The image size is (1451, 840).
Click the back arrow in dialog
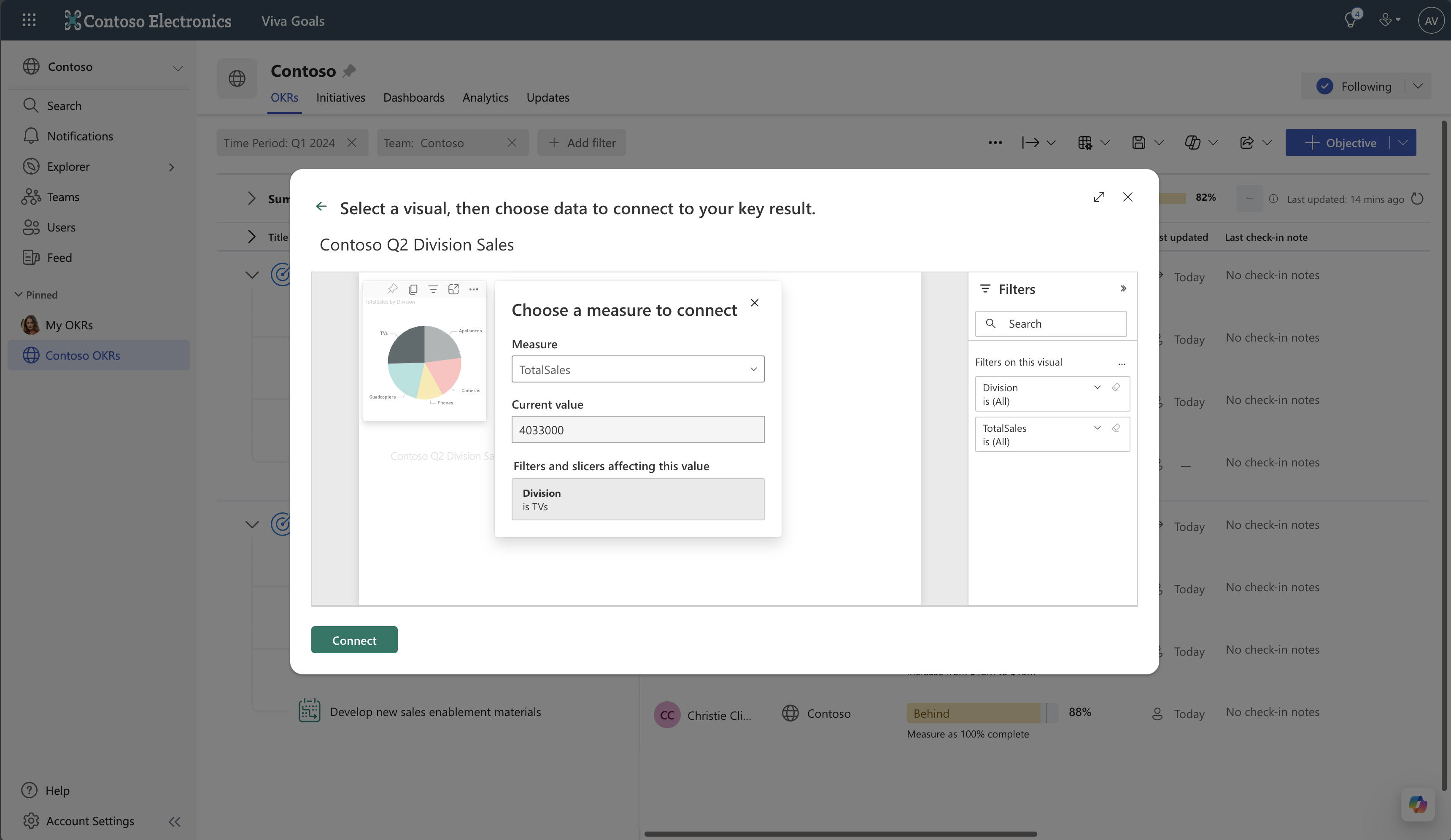[321, 206]
